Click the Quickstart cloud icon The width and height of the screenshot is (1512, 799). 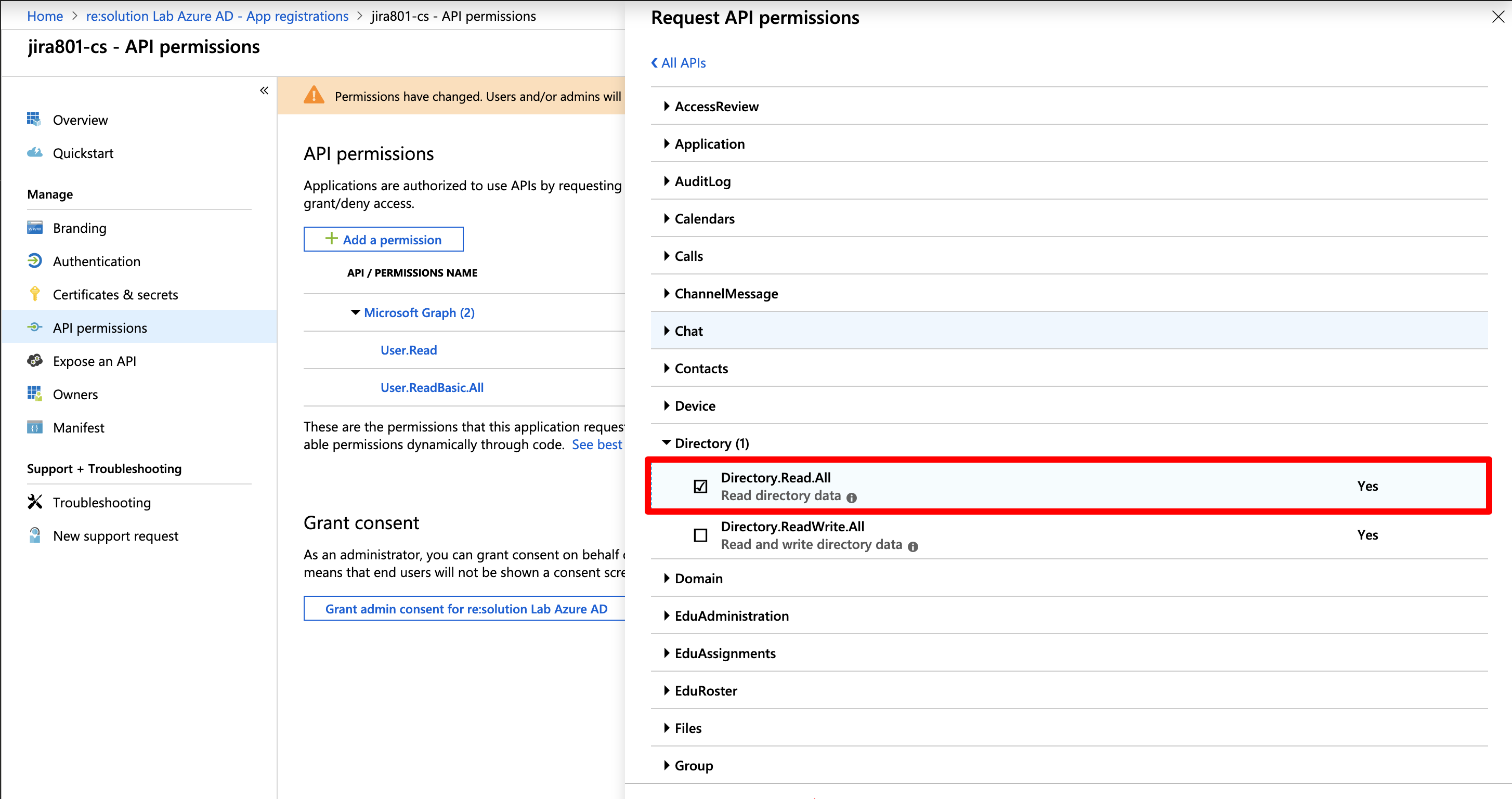(35, 152)
